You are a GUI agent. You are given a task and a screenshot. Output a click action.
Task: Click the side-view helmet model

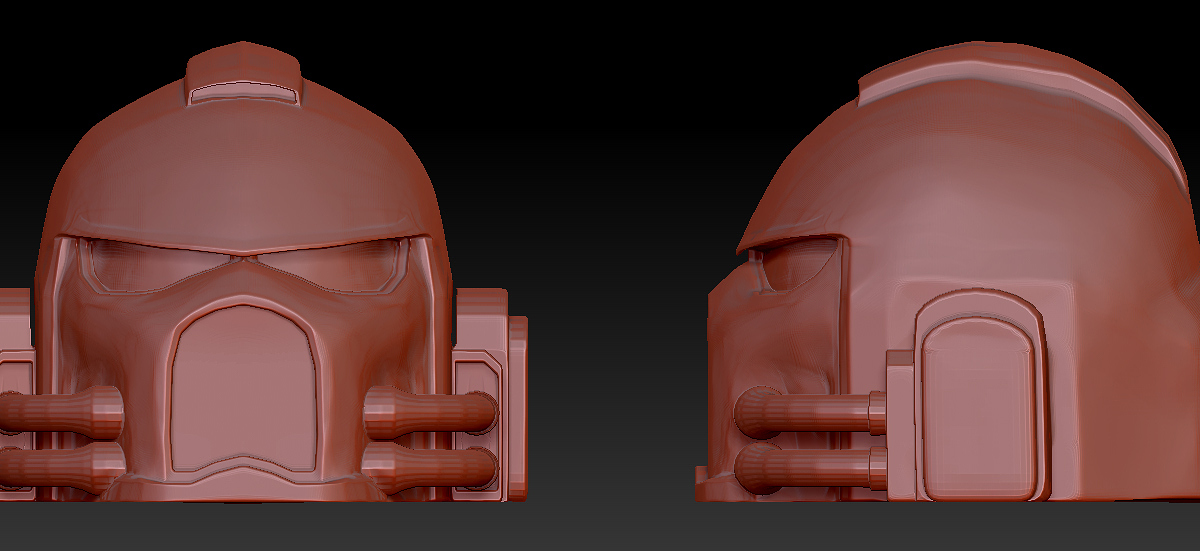point(950,272)
